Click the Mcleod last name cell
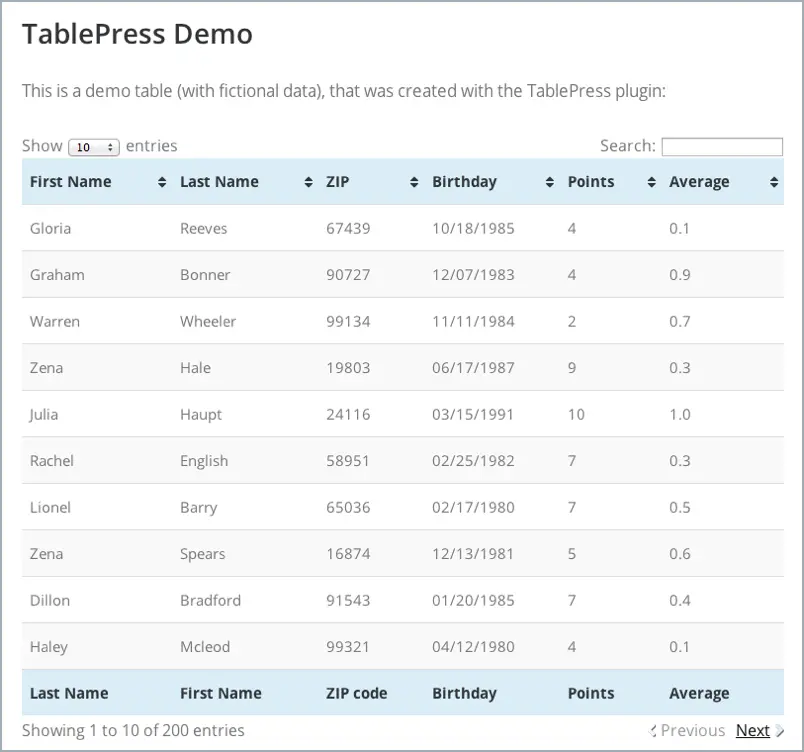Viewport: 804px width, 752px height. pyautogui.click(x=205, y=646)
